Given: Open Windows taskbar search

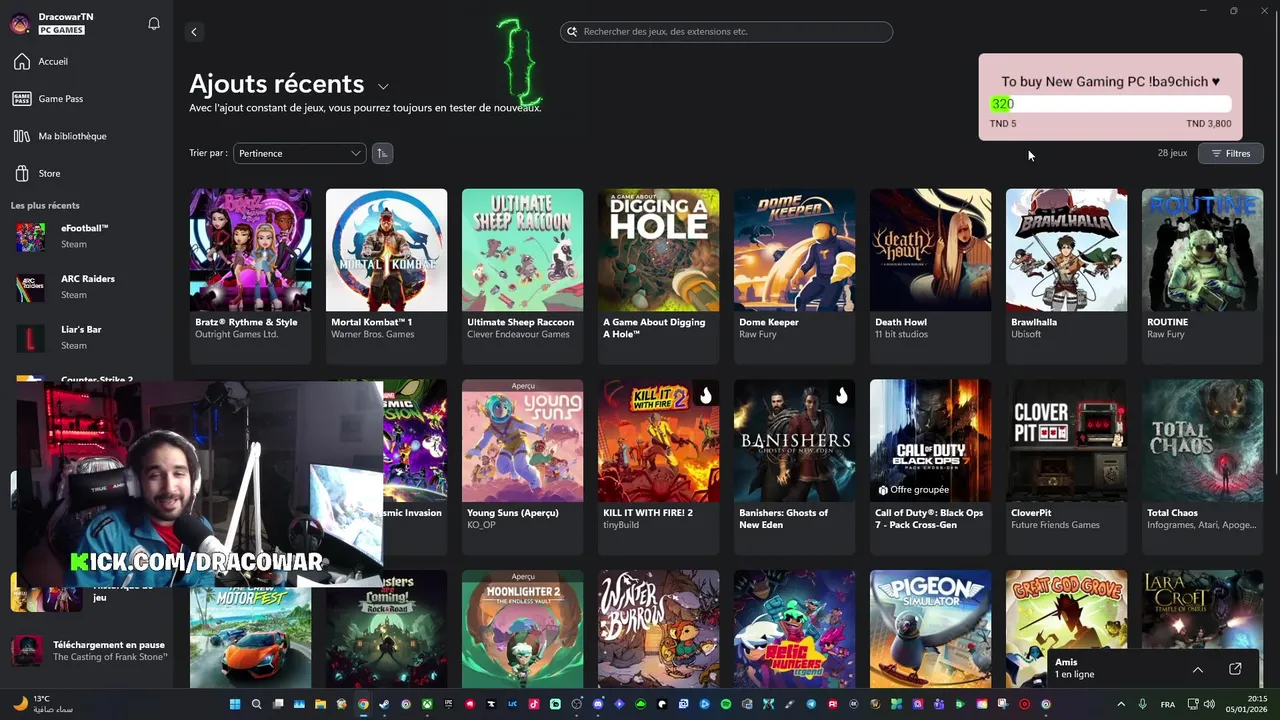Looking at the screenshot, I should coord(256,704).
